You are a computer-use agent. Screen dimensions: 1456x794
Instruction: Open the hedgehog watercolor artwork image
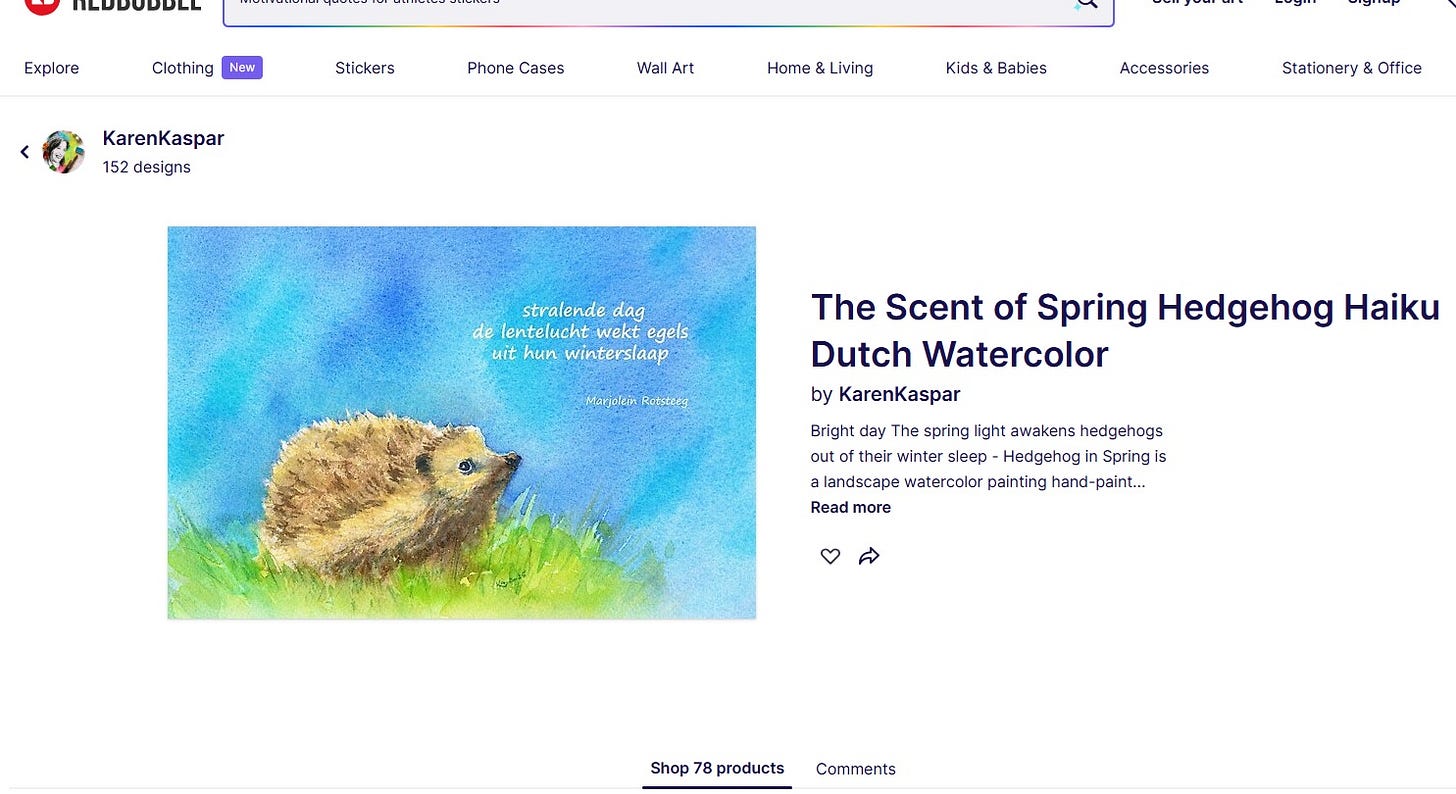coord(462,423)
